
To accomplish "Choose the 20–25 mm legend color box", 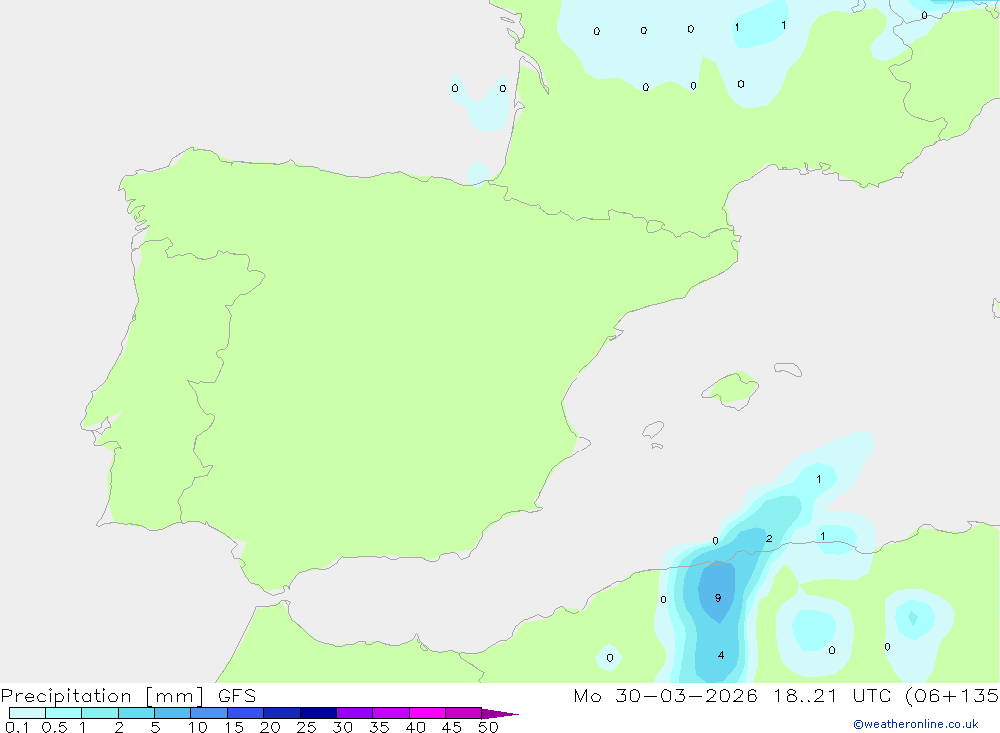I will click(282, 713).
